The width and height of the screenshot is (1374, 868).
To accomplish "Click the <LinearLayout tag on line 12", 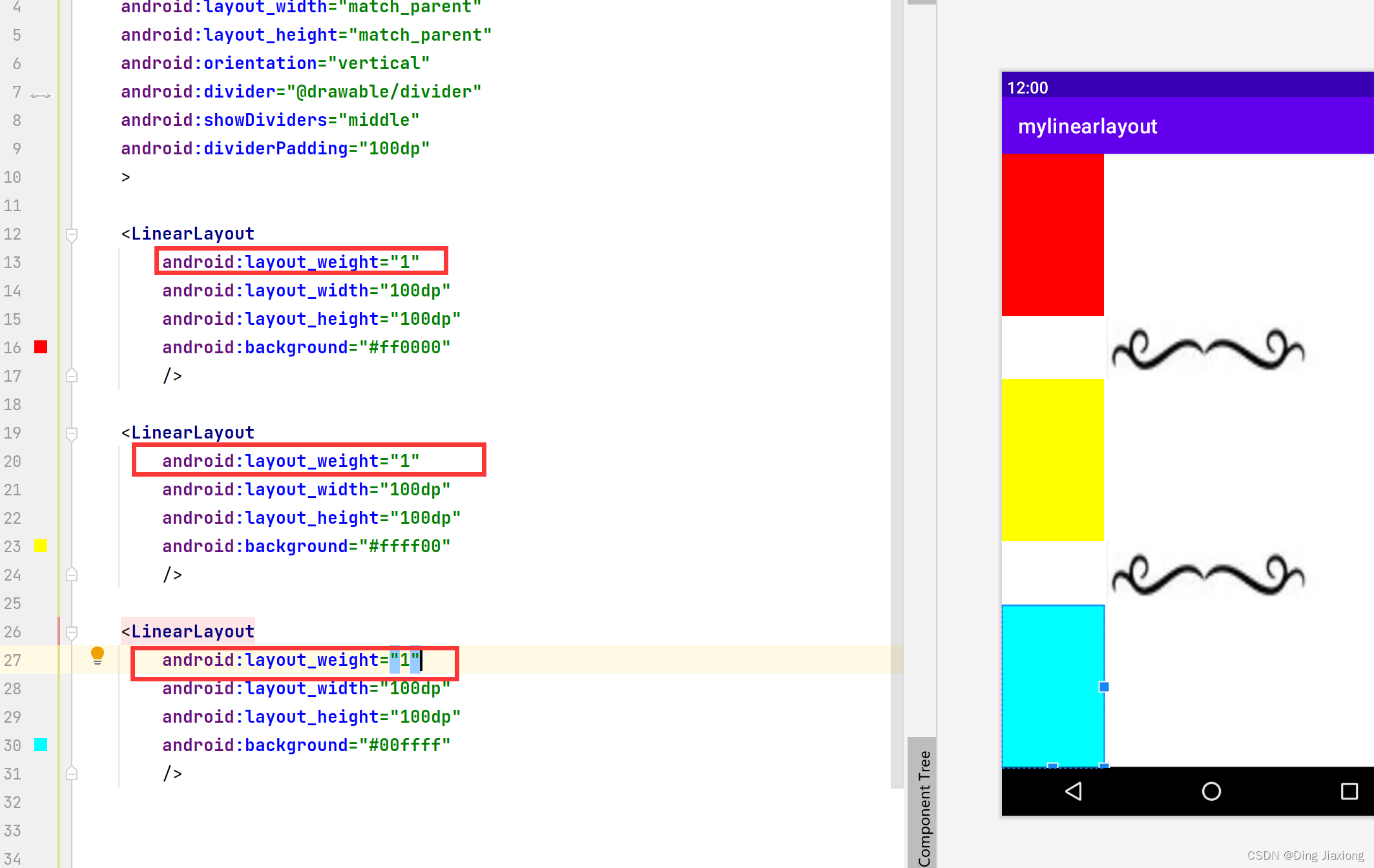I will (x=188, y=234).
